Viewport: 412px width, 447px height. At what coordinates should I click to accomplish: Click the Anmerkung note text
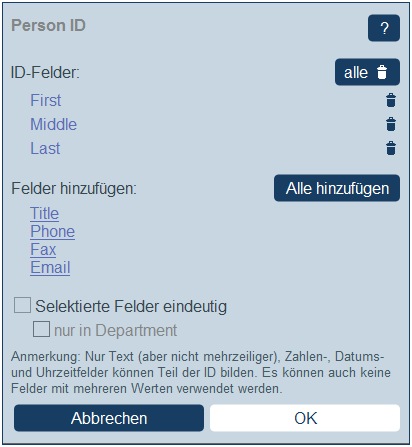click(201, 373)
